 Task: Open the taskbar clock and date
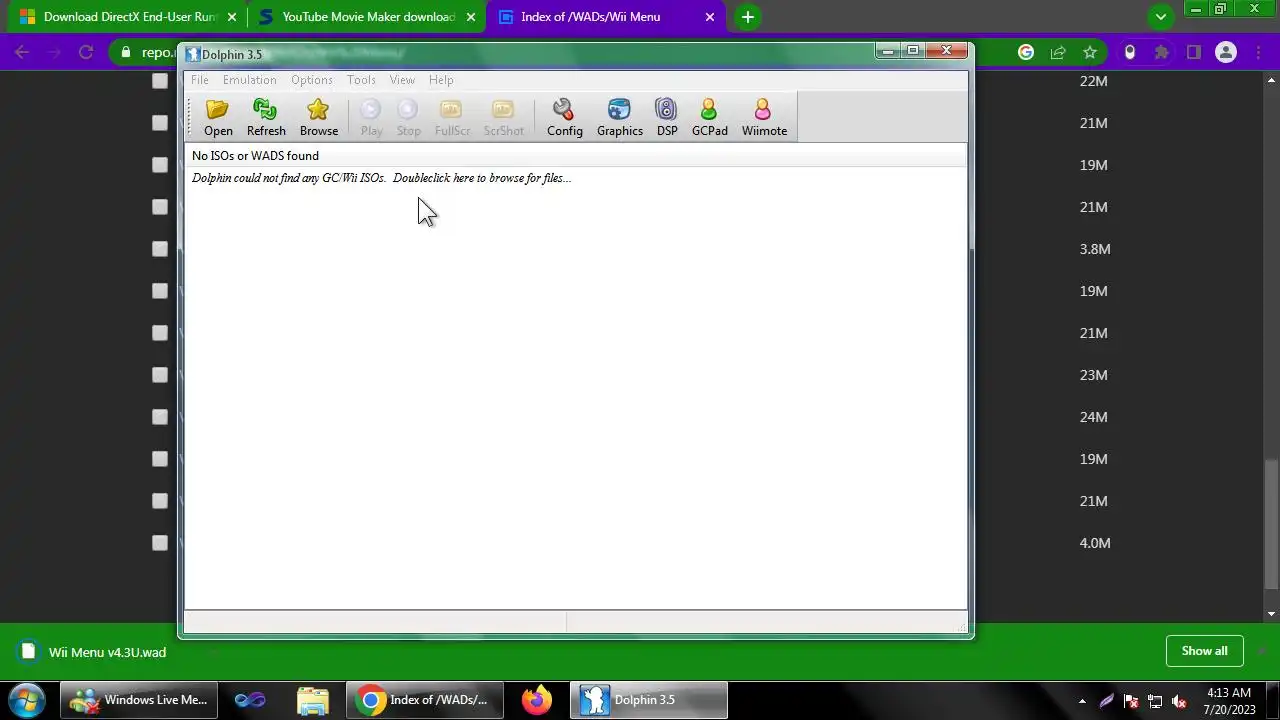click(1229, 701)
